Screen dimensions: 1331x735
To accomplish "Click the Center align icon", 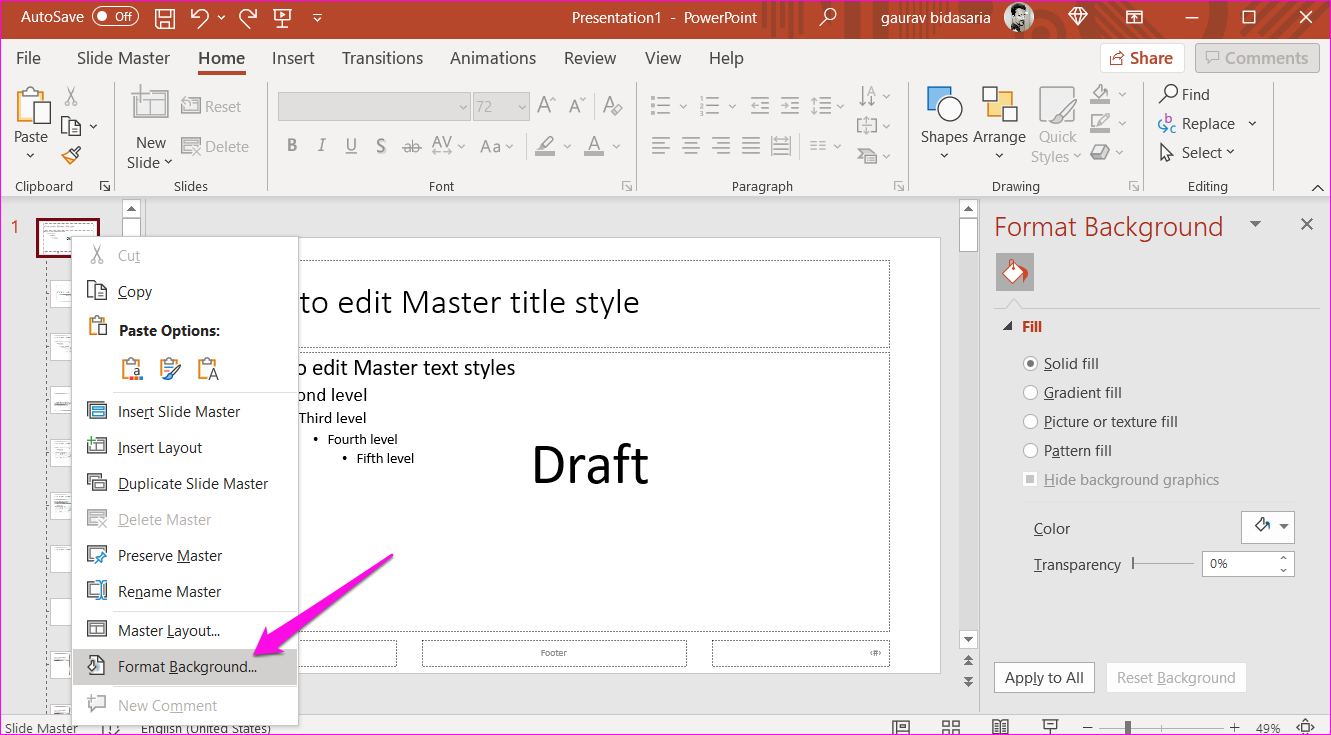I will coord(690,146).
